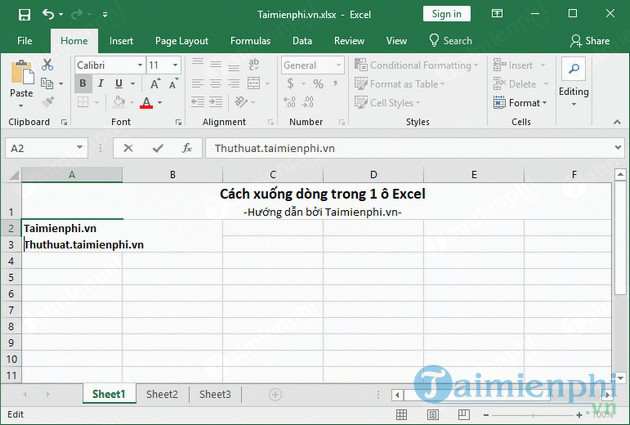Click the Cut scissors icon
Viewport: 630px width, 425px height.
pyautogui.click(x=47, y=64)
